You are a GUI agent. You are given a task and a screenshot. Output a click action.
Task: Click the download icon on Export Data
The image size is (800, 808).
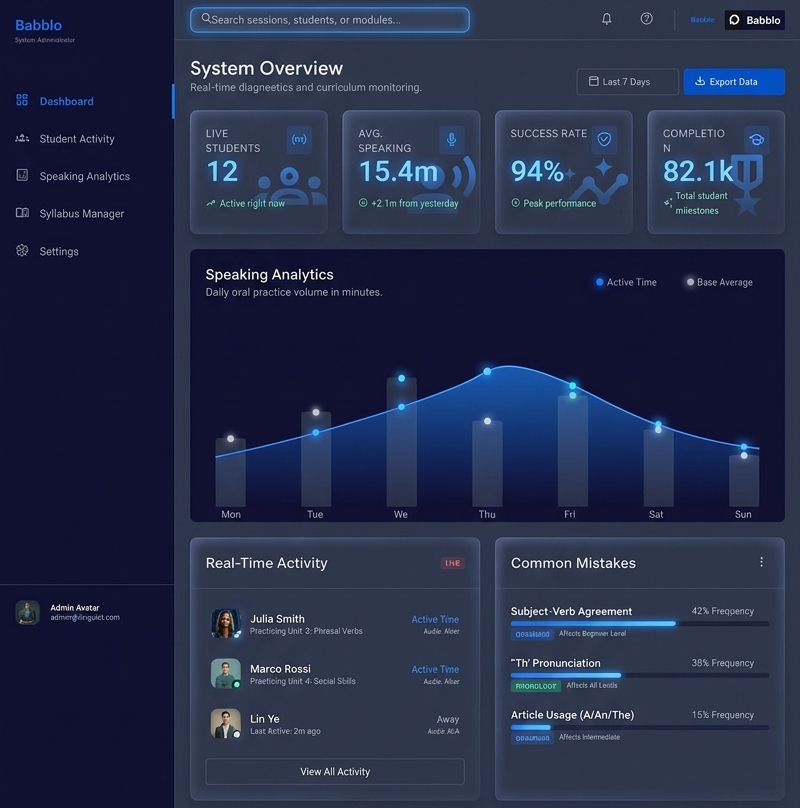[700, 81]
